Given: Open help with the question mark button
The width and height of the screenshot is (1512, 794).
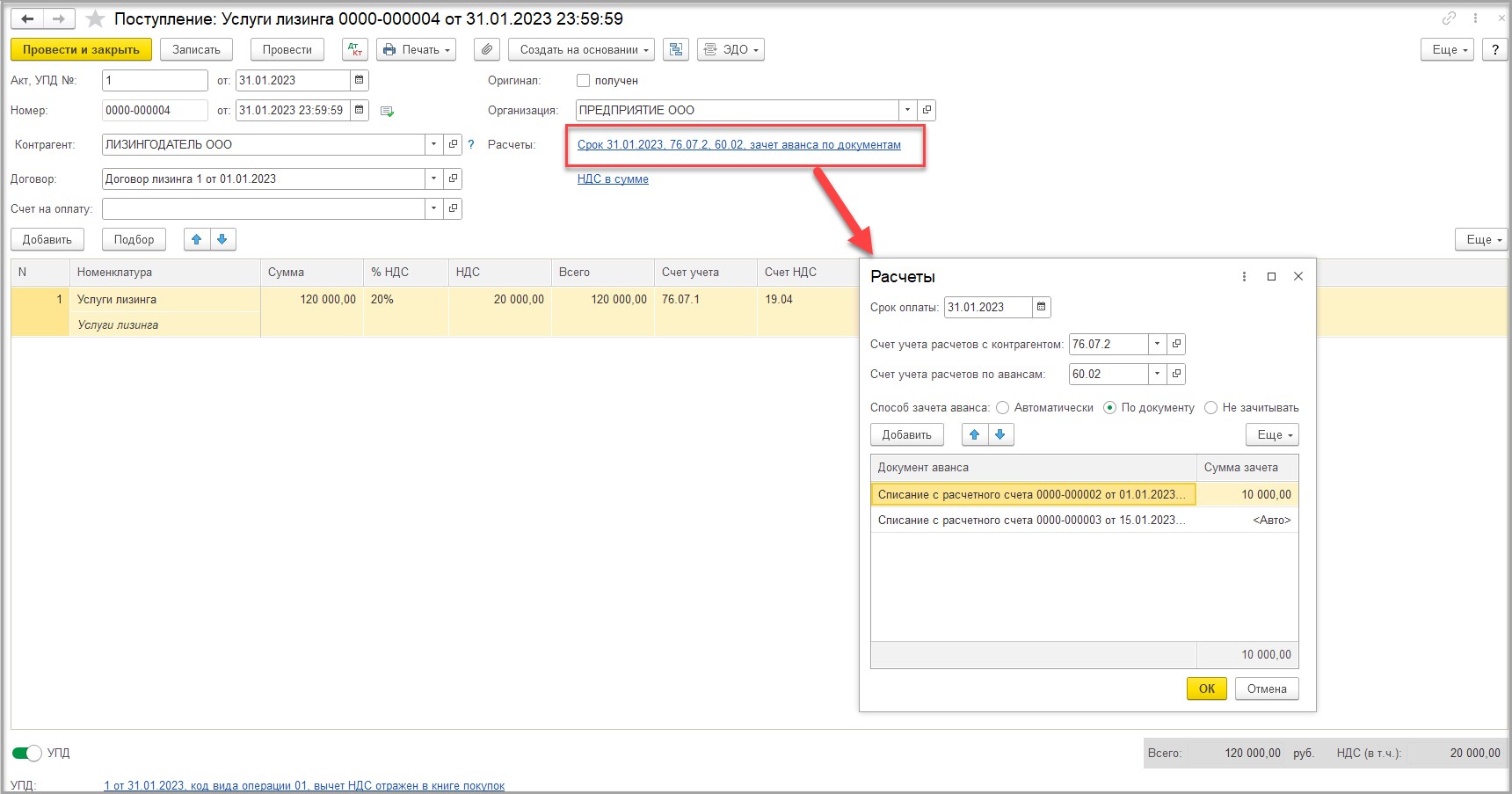Looking at the screenshot, I should coord(1494,49).
